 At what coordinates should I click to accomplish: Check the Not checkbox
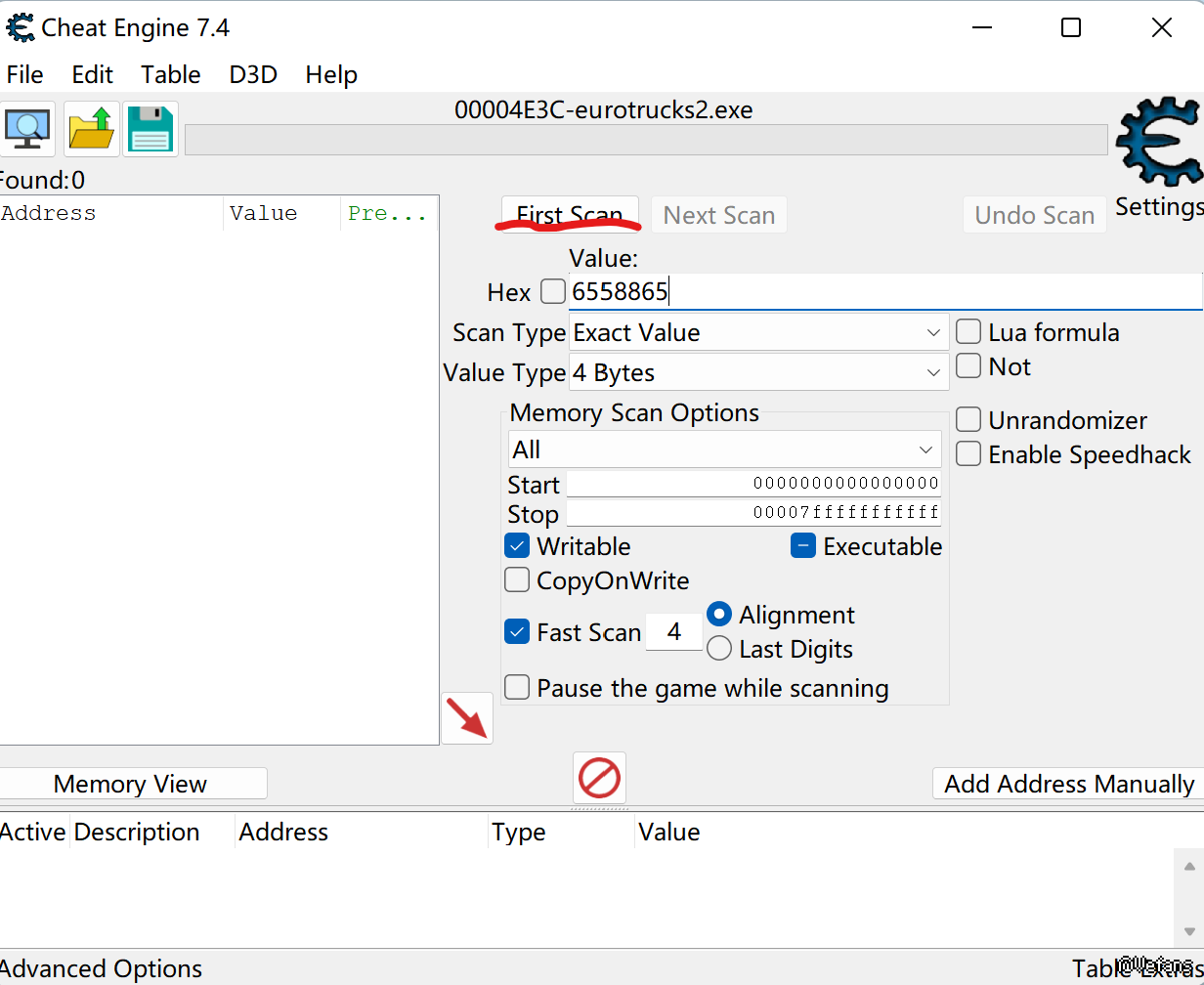968,366
